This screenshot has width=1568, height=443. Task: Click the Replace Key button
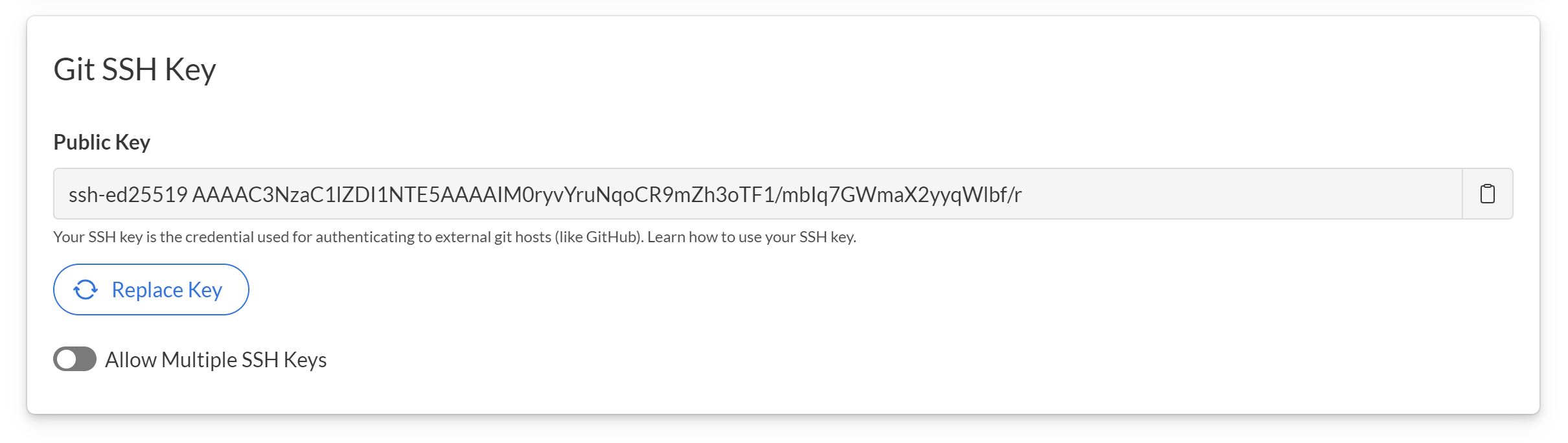tap(151, 290)
